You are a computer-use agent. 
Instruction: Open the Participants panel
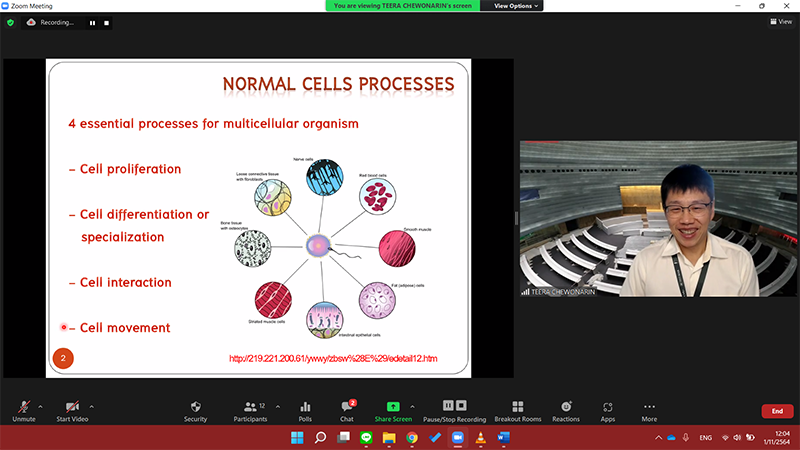(x=250, y=411)
